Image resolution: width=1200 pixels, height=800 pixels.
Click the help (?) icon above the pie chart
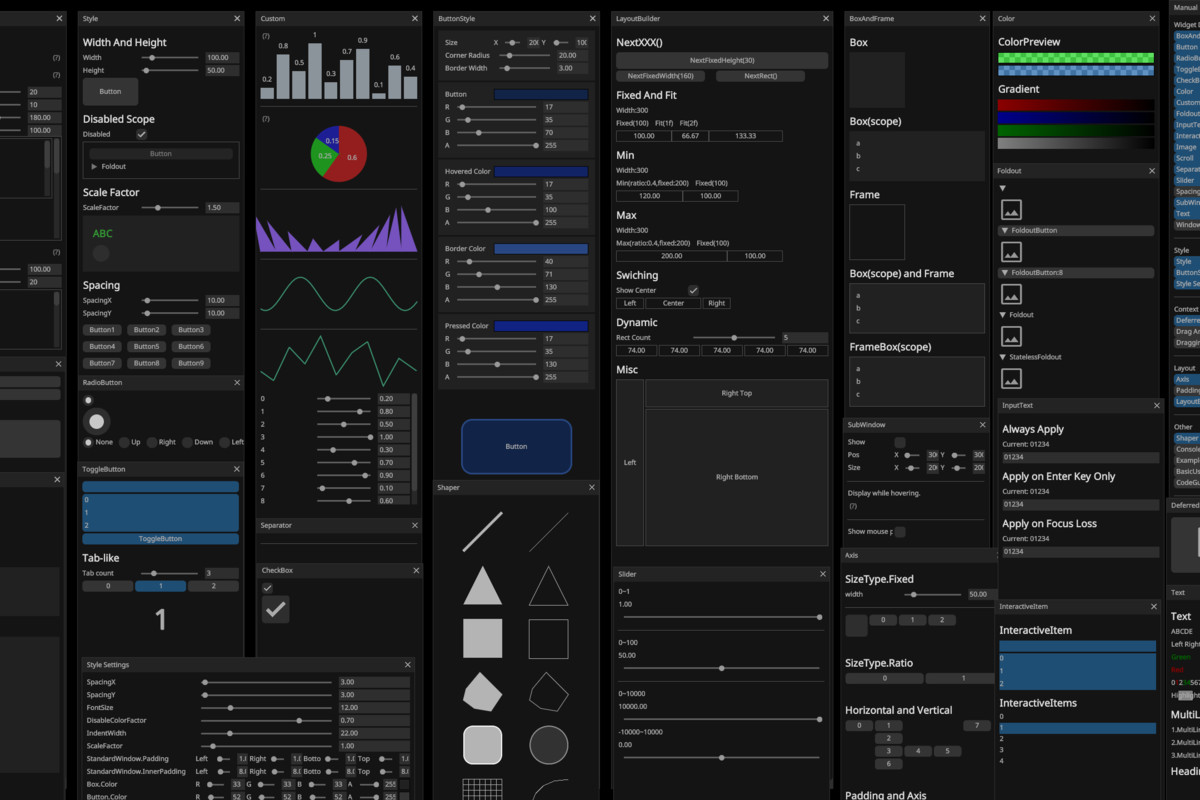pos(266,119)
